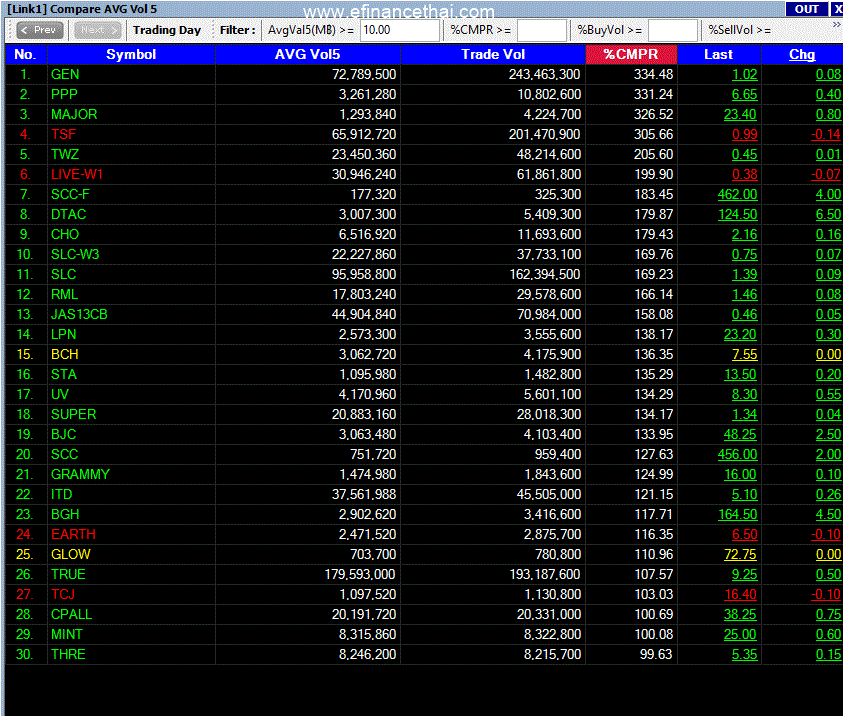Image resolution: width=843 pixels, height=716 pixels.
Task: Click SLC trade volume 162,394,500
Action: pos(545,274)
